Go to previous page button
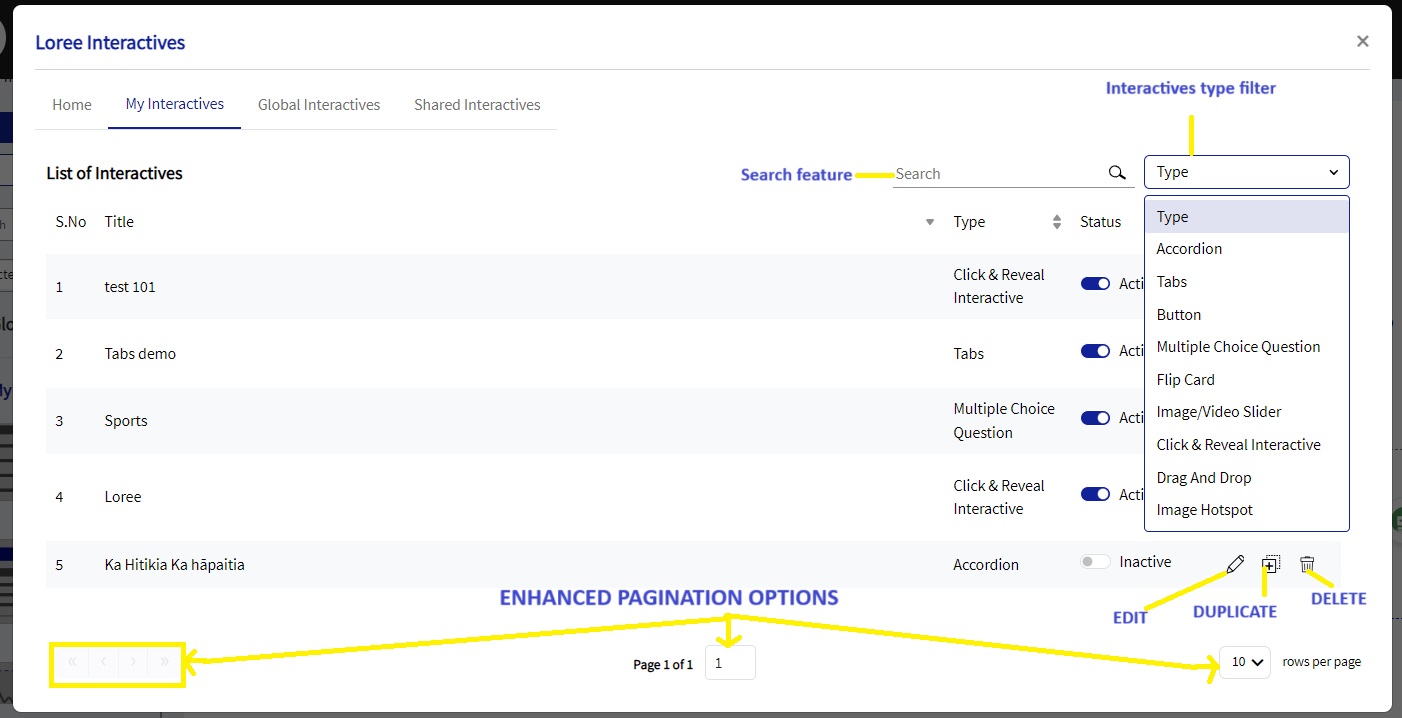 pos(104,662)
